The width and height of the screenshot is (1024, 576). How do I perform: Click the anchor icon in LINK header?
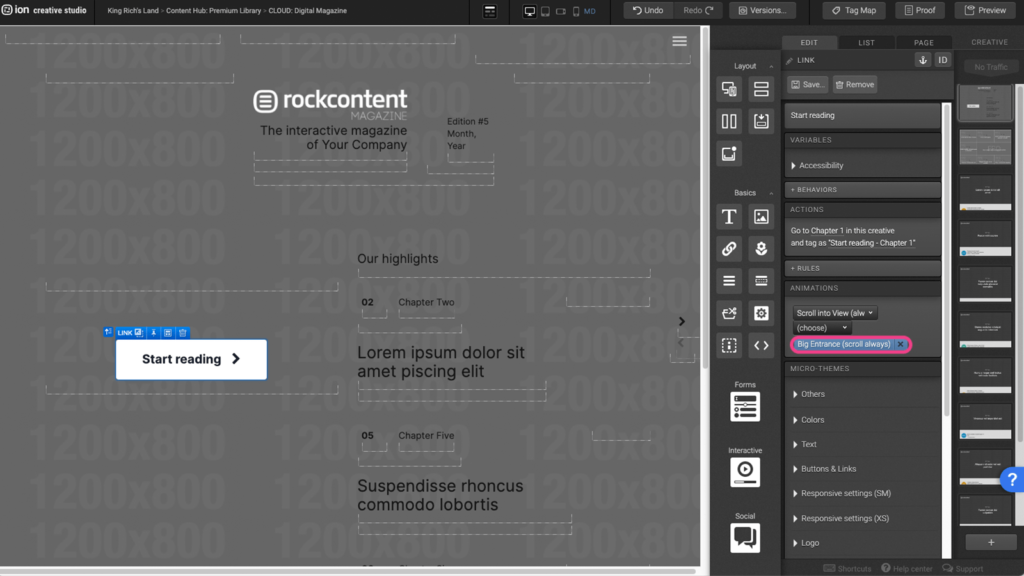[923, 60]
